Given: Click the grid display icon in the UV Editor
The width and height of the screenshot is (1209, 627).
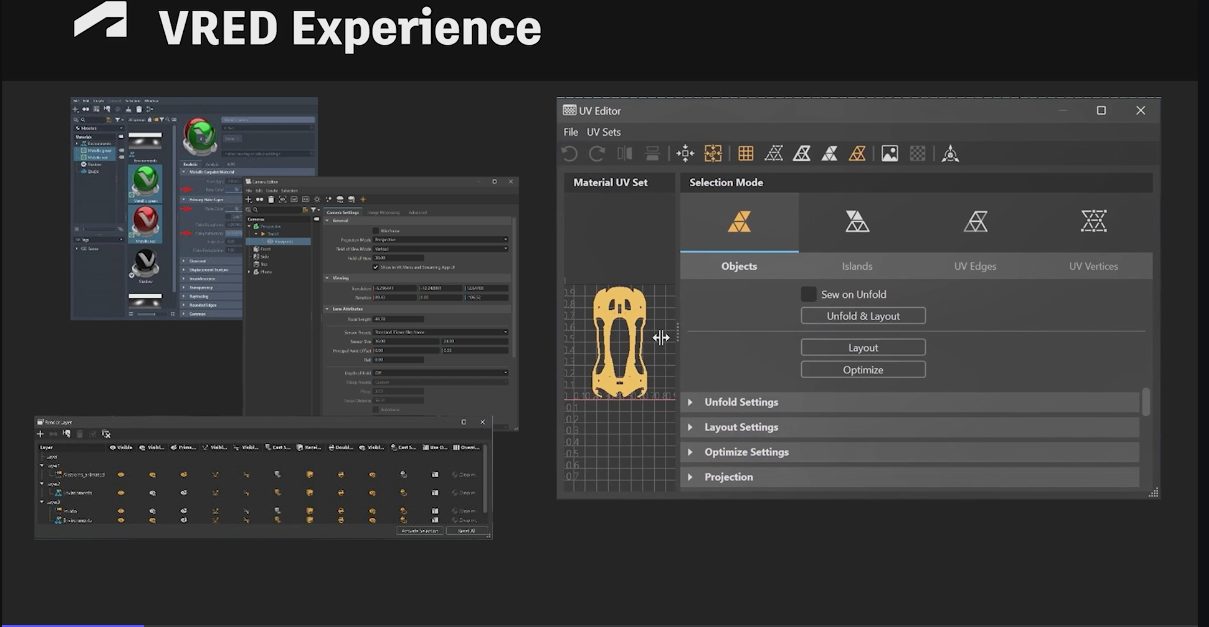Looking at the screenshot, I should tap(745, 153).
